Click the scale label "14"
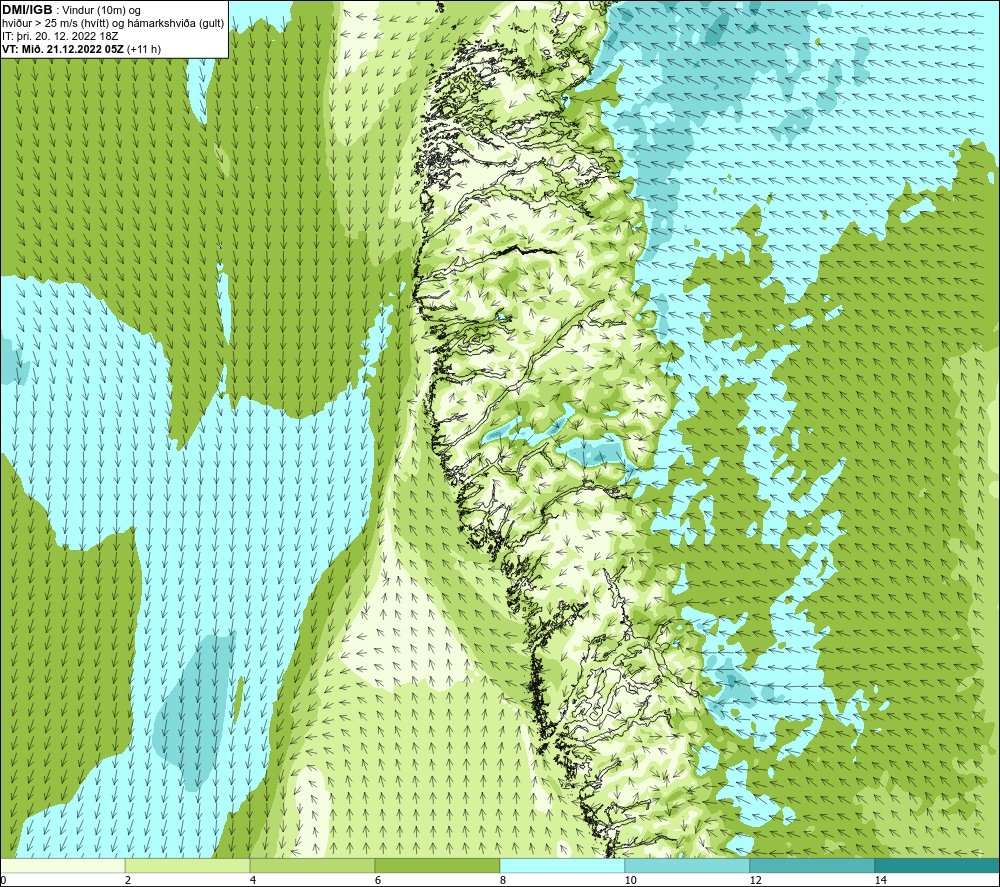Viewport: 1000px width, 887px height. point(880,880)
